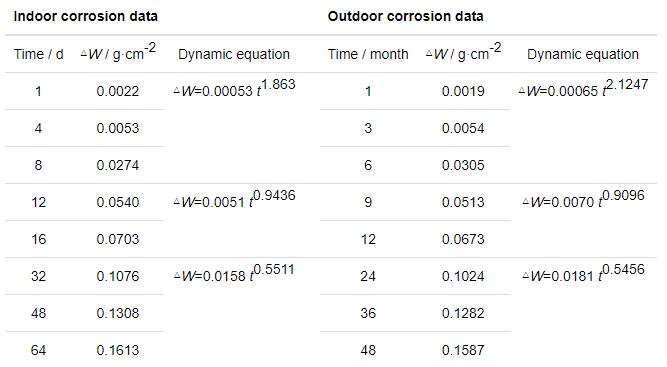Select the outdoor weight value 0.0305
The height and width of the screenshot is (367, 667).
click(463, 165)
